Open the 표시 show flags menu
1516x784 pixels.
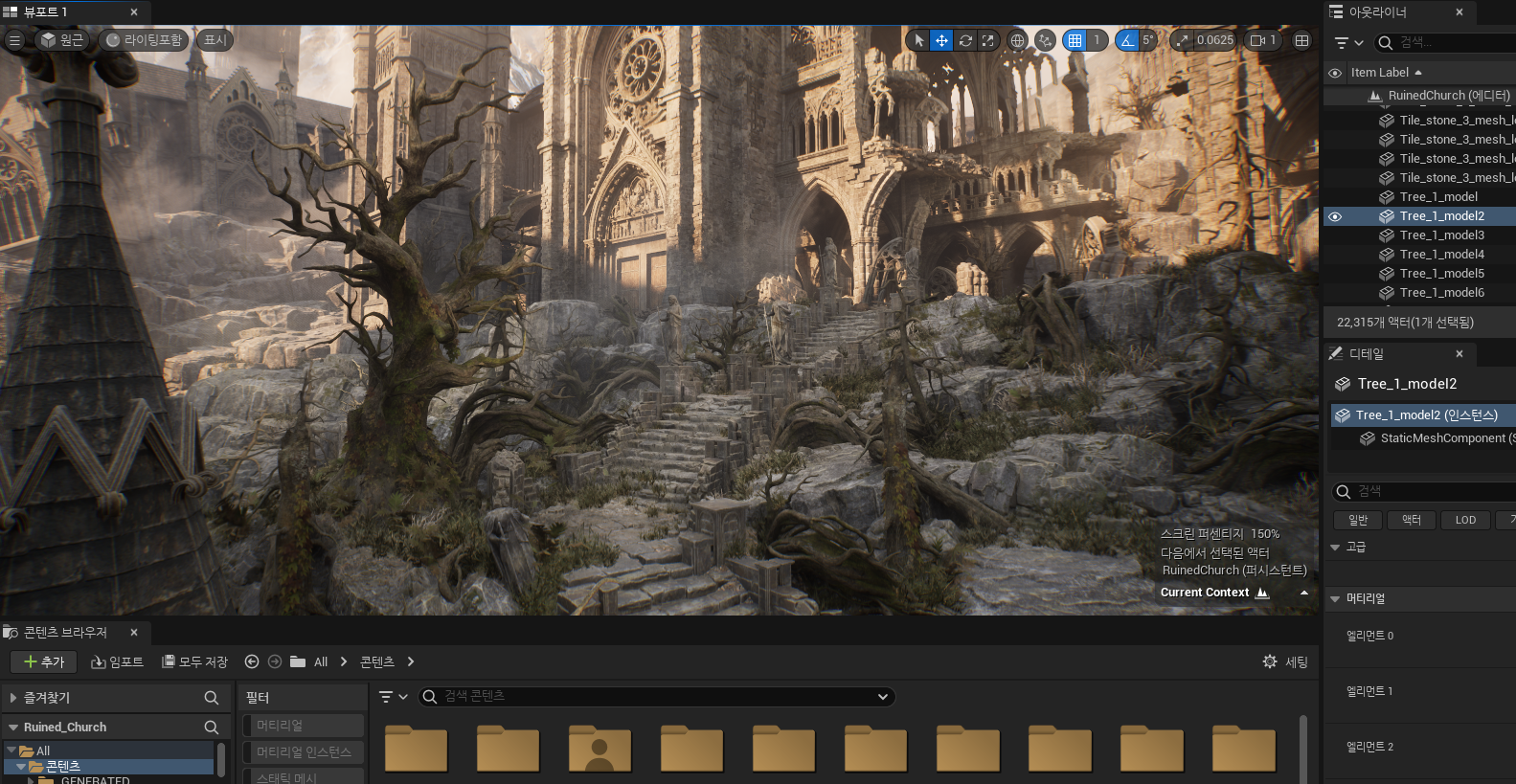(215, 40)
